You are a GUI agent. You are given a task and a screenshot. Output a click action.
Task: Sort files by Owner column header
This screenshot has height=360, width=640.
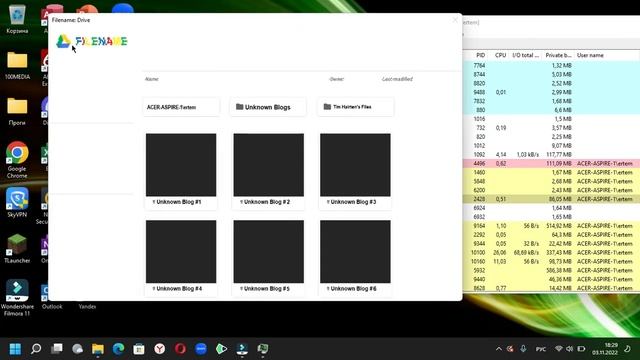tap(336, 79)
